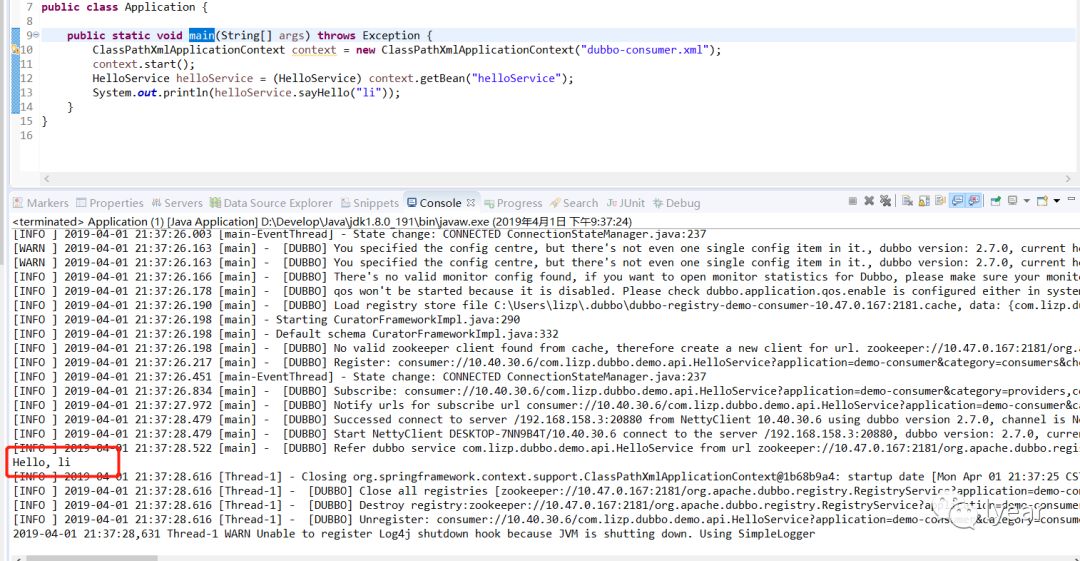
Task: Click 'context.start();' on line 11
Action: click(144, 64)
